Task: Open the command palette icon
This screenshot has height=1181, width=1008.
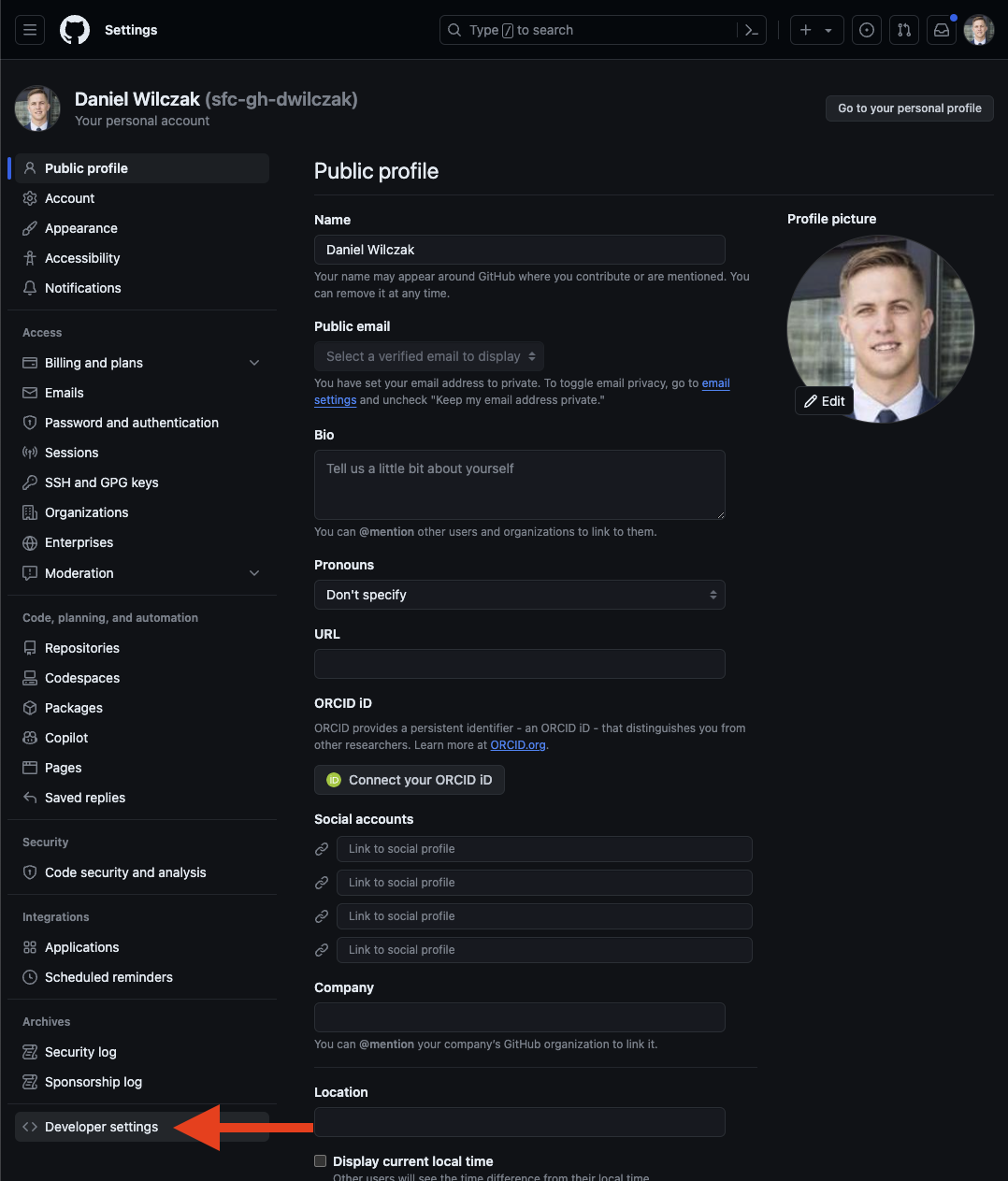Action: click(752, 30)
